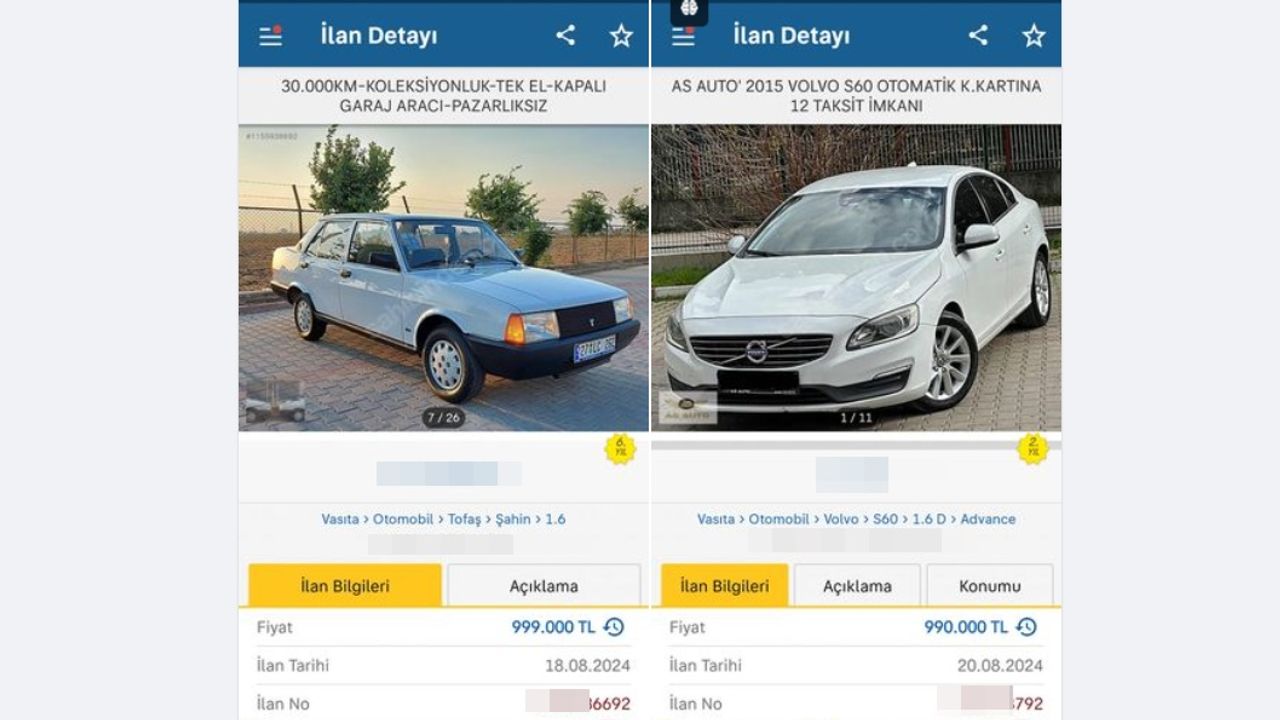
Task: Open the white Volvo S60 photo
Action: pyautogui.click(x=856, y=278)
